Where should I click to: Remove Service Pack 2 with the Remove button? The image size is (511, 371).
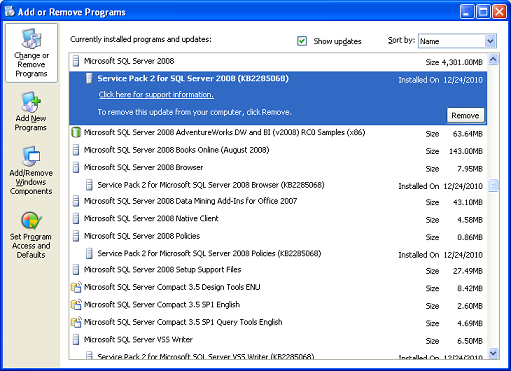point(465,115)
